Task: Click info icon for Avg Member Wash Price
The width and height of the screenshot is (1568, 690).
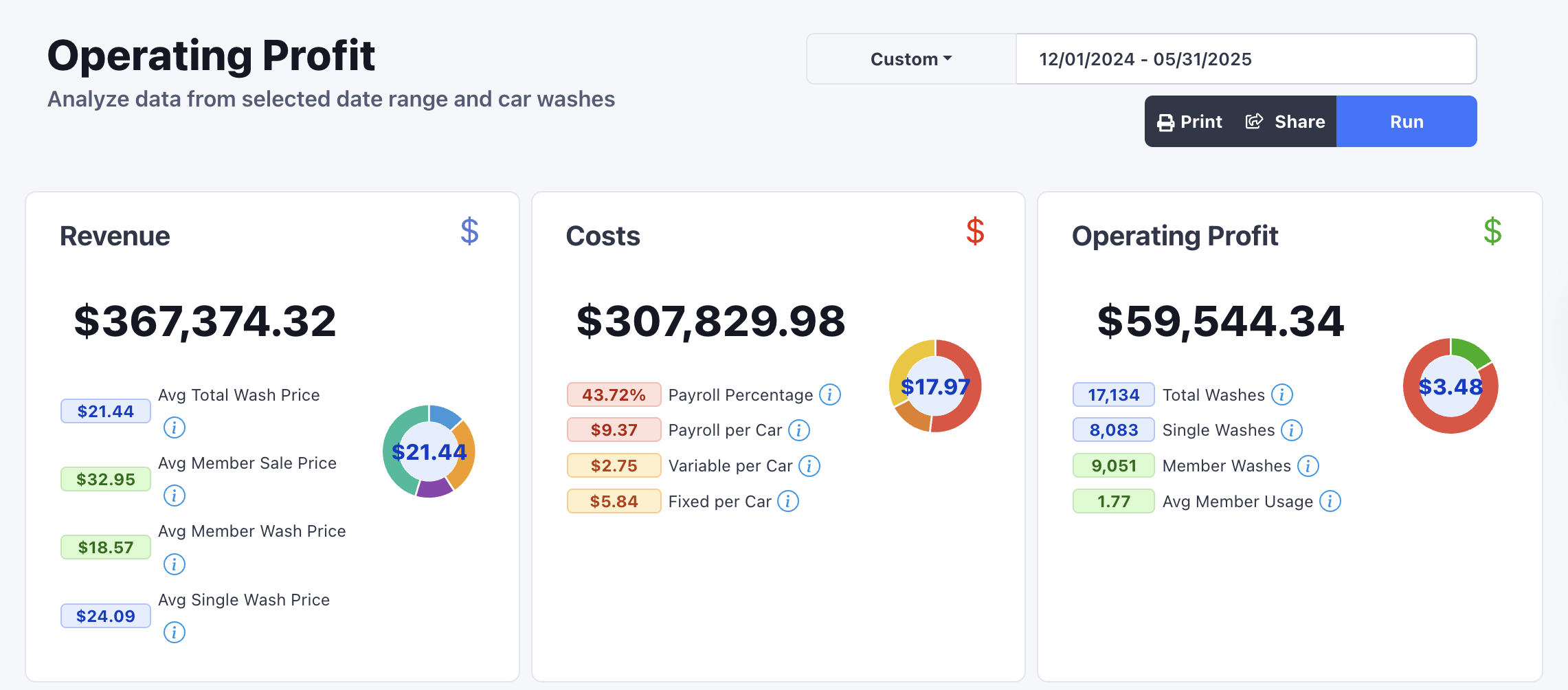Action: [x=175, y=564]
